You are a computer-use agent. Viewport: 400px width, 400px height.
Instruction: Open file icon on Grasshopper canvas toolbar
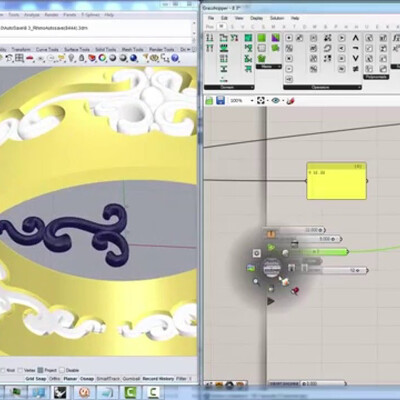209,100
